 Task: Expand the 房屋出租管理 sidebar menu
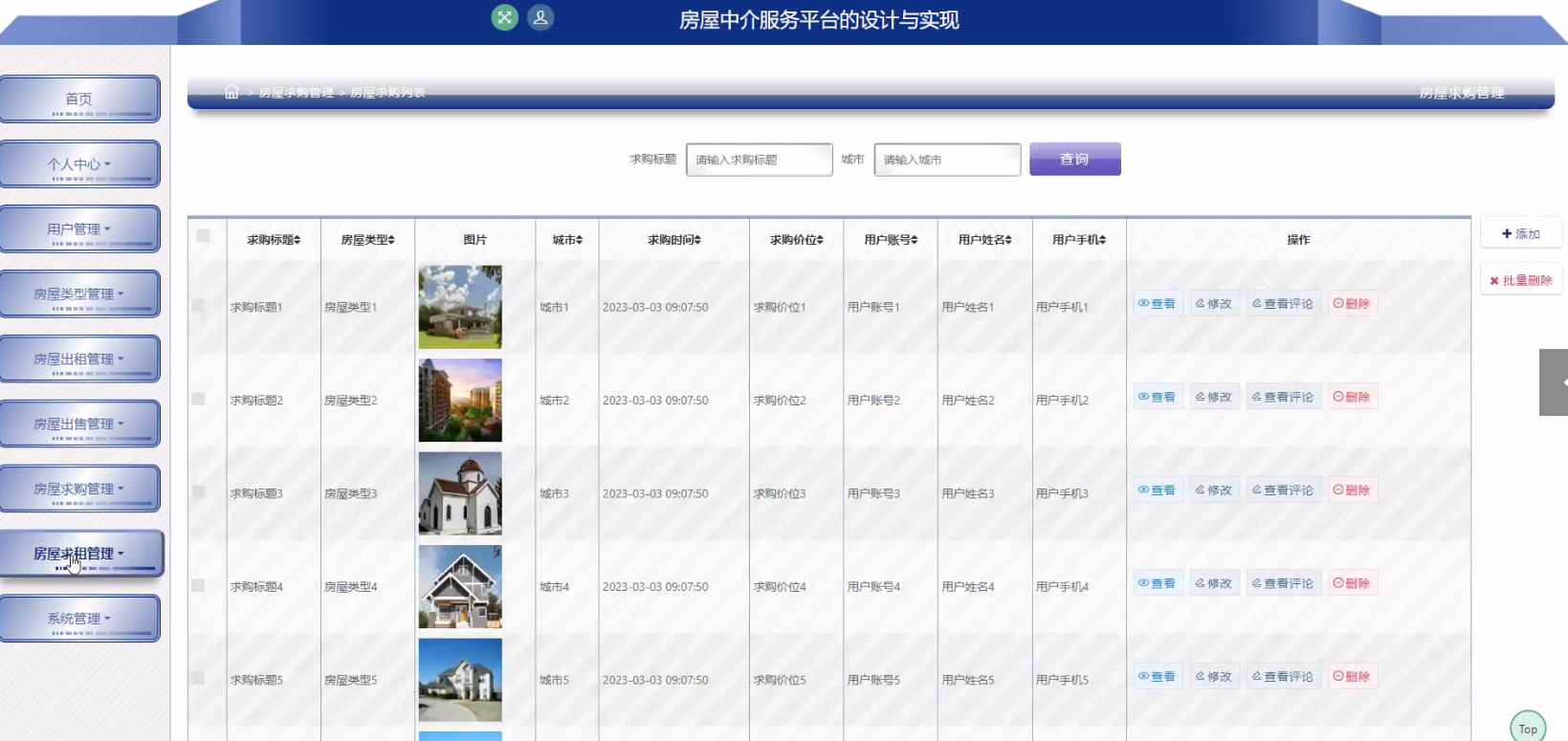pyautogui.click(x=79, y=360)
